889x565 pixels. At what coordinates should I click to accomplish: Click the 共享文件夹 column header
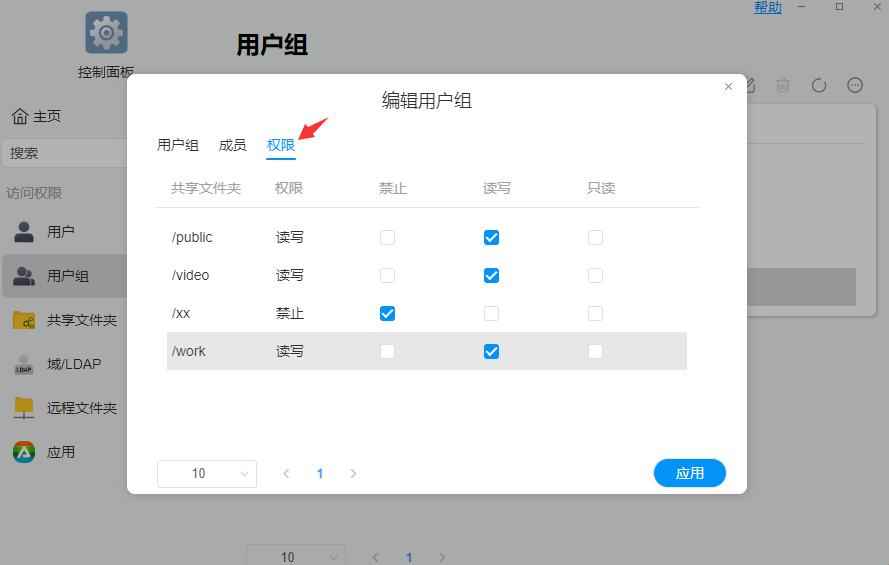click(206, 188)
